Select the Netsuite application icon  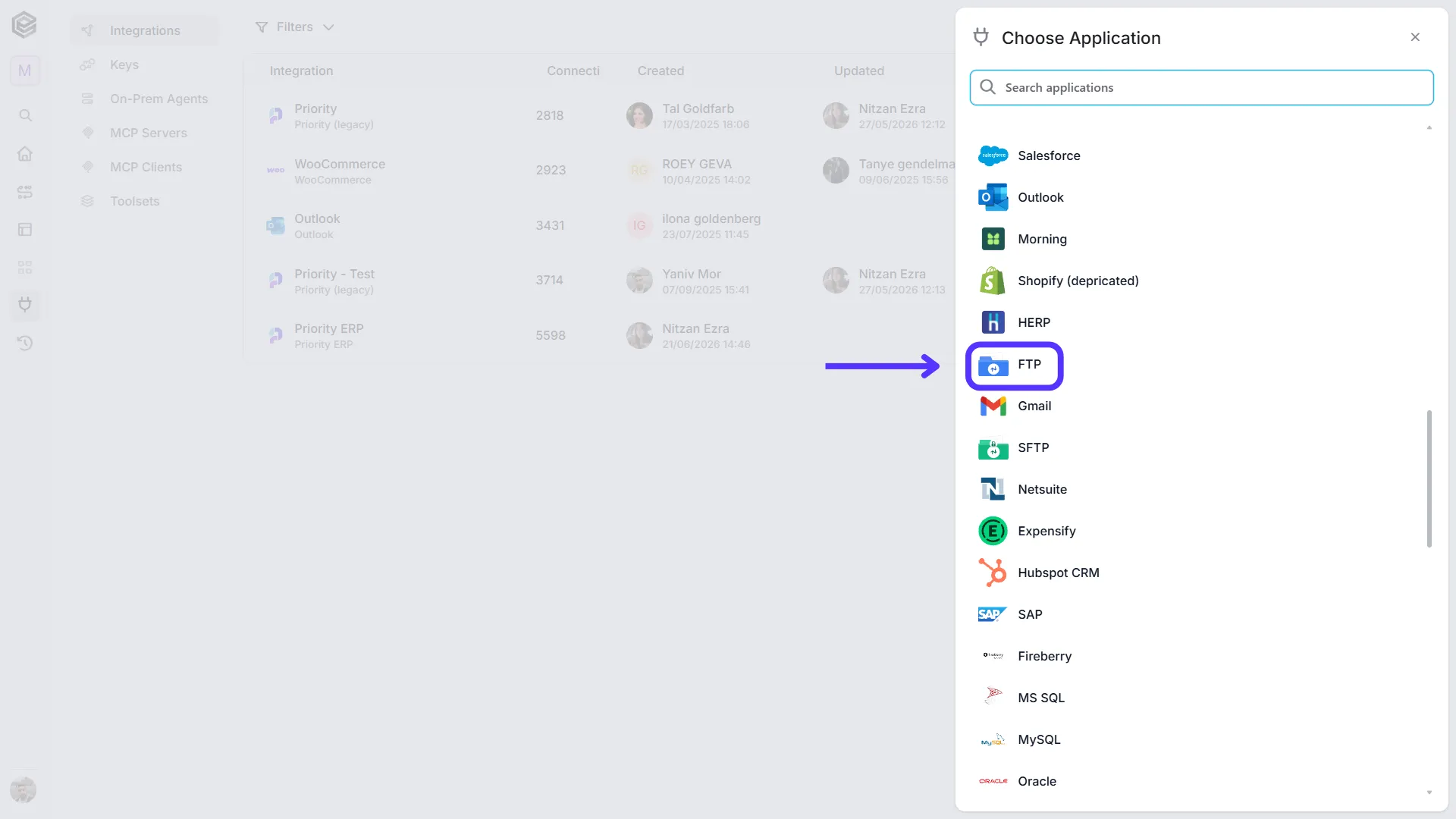tap(993, 489)
